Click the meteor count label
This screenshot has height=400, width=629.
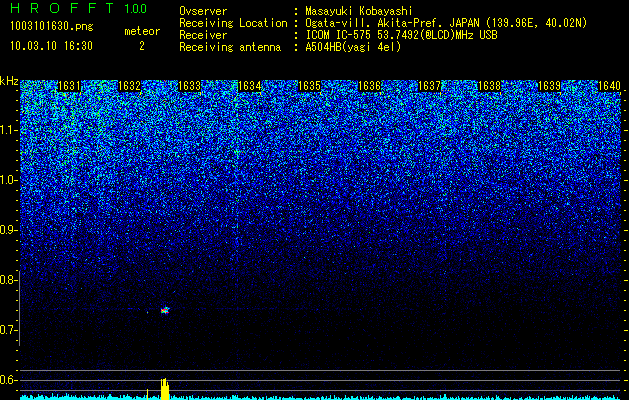142,31
